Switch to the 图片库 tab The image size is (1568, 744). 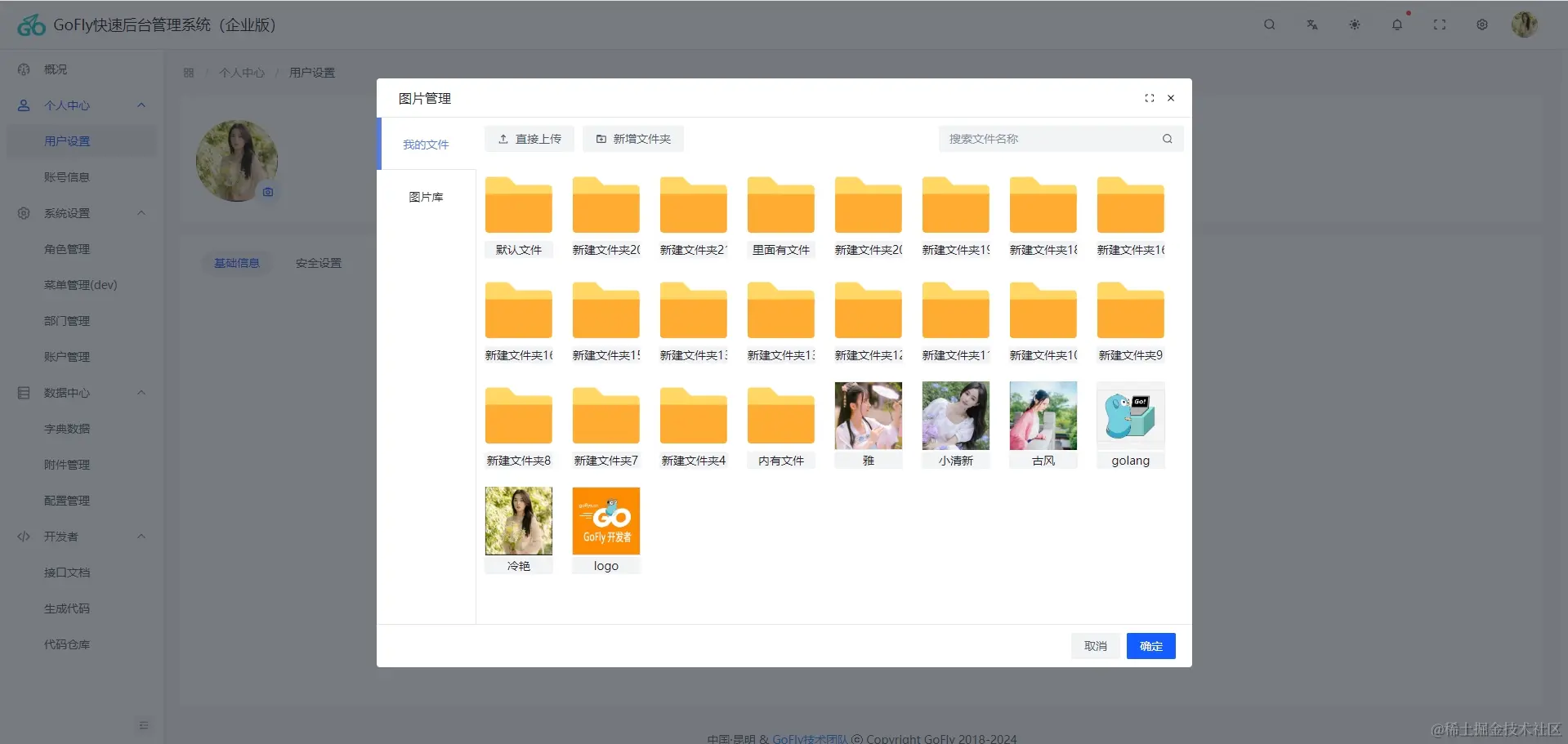pyautogui.click(x=426, y=197)
